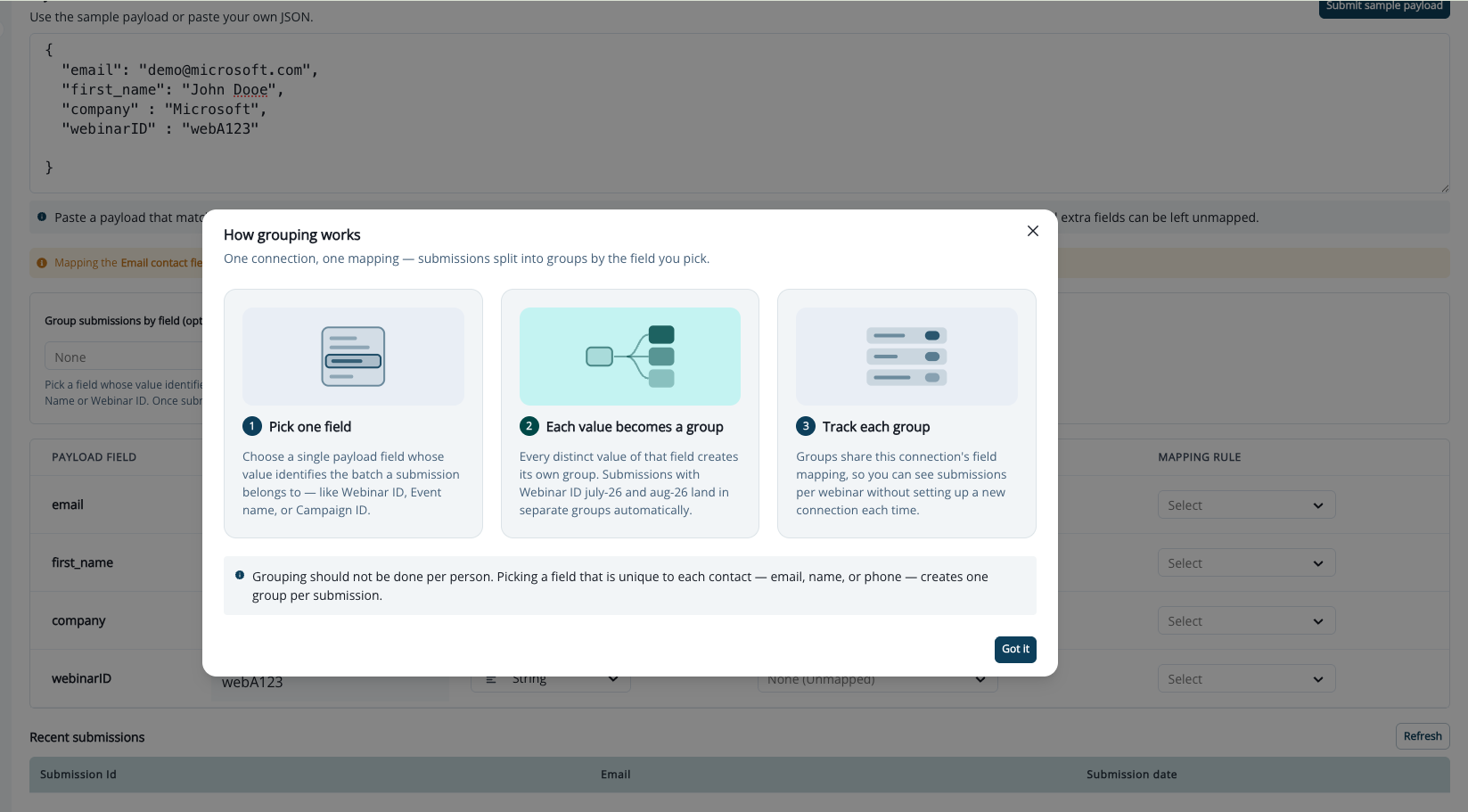Click the first_name payload field row label
Screen dimensions: 1468x812
coord(82,562)
